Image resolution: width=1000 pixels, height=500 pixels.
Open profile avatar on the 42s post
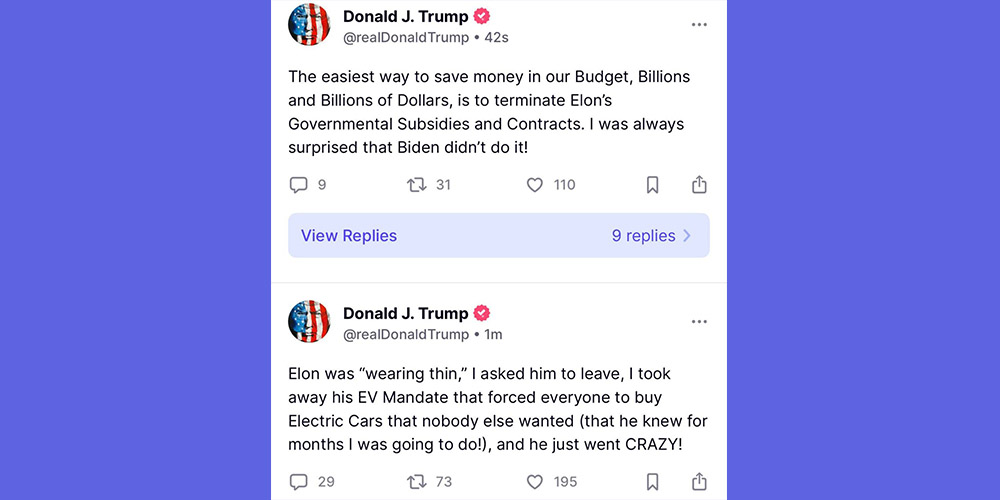tap(309, 25)
